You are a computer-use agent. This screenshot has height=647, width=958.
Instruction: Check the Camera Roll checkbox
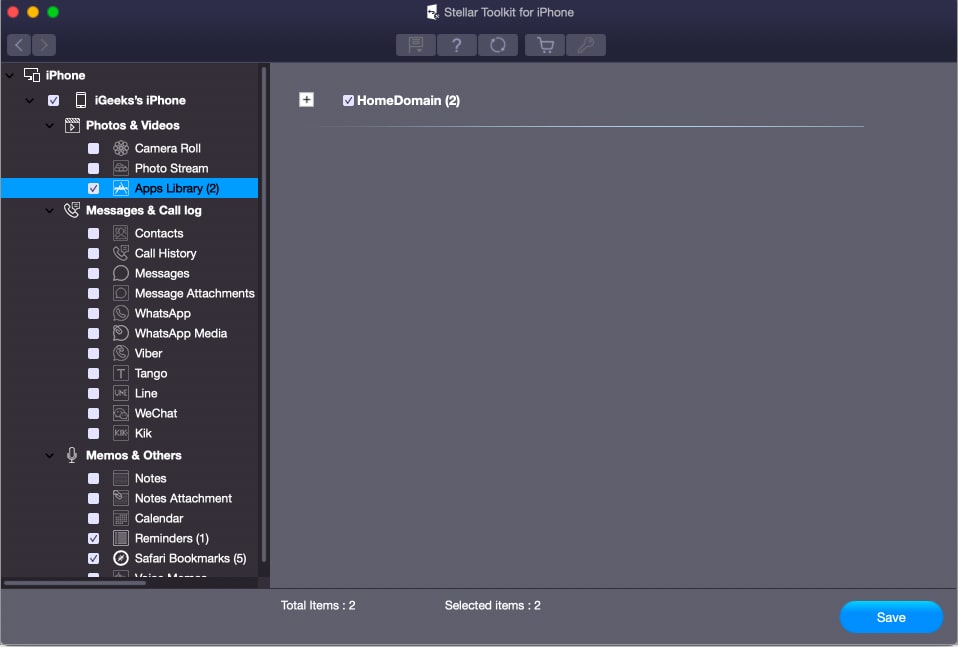pyautogui.click(x=93, y=148)
